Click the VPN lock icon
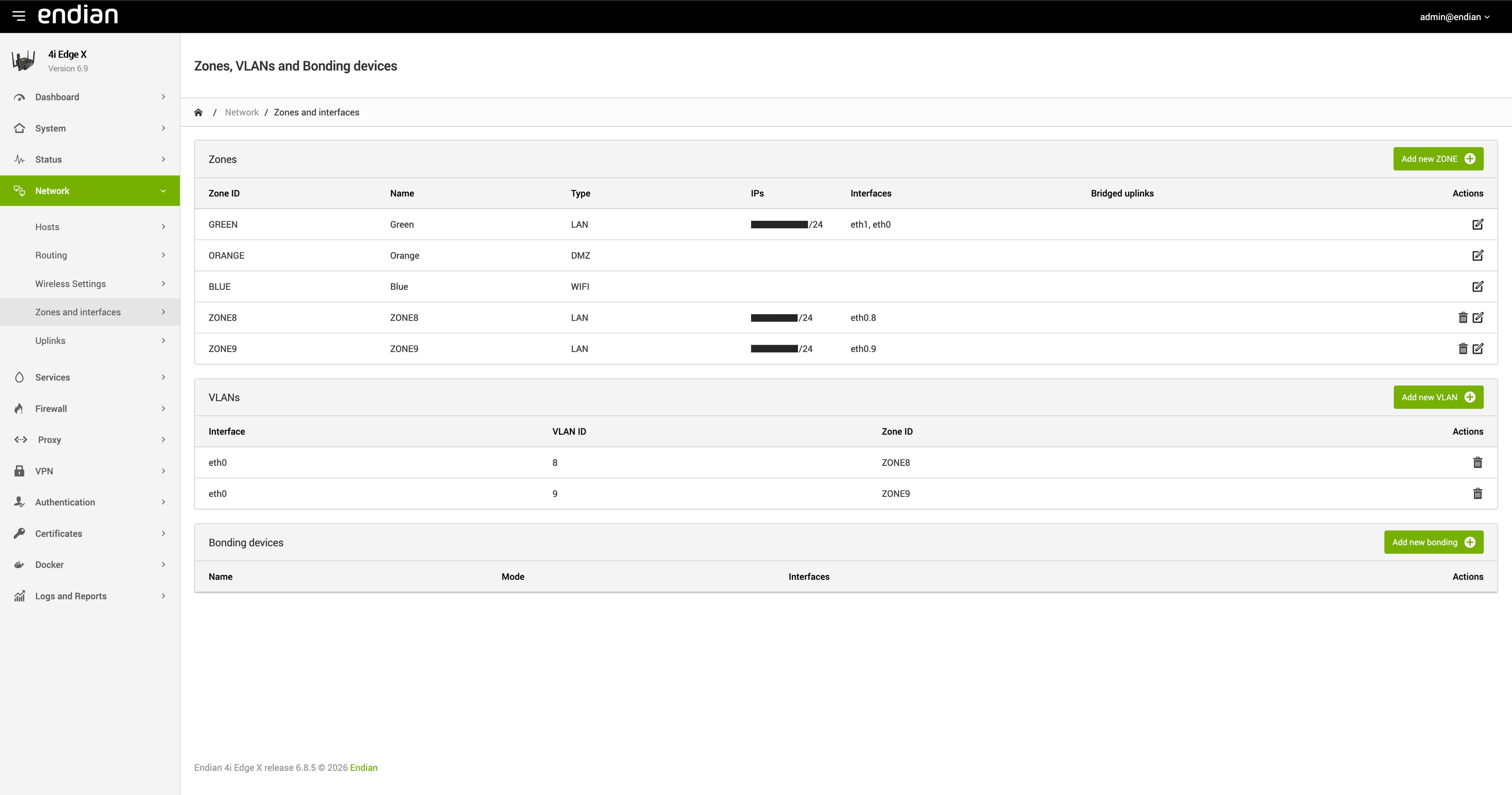The image size is (1512, 795). [x=19, y=470]
